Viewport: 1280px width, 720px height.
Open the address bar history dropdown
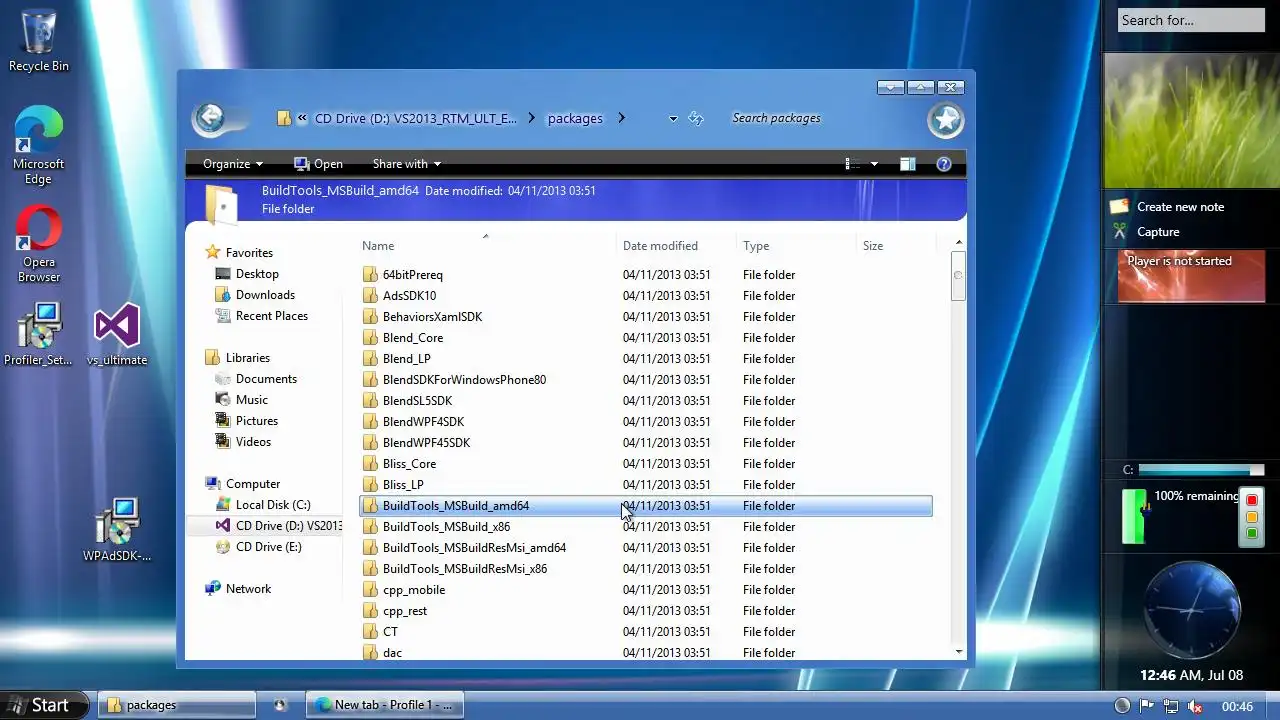click(673, 118)
